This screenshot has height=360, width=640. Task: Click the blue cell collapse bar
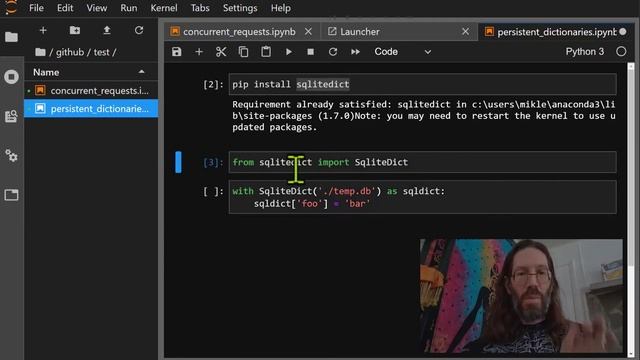[x=178, y=162]
